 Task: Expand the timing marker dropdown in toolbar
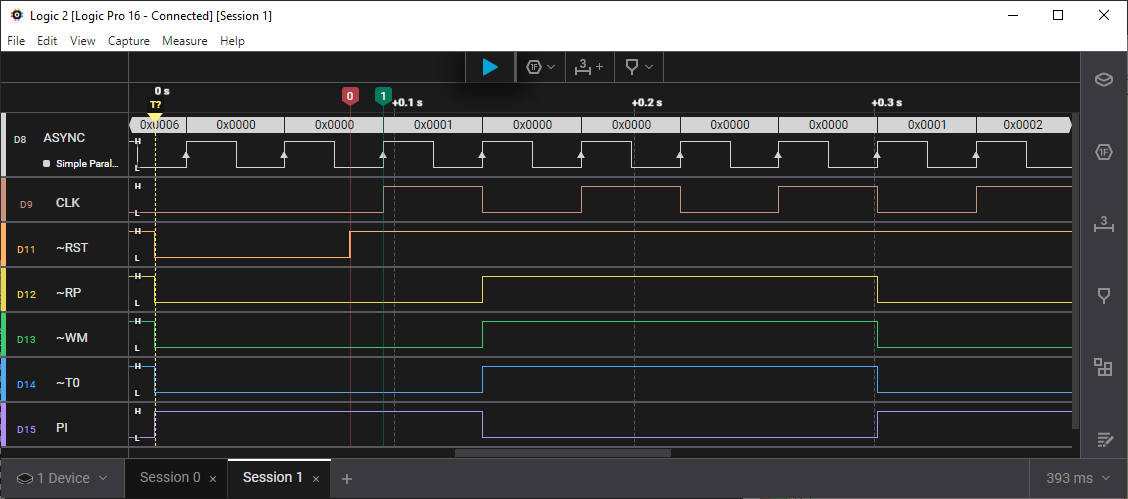638,67
